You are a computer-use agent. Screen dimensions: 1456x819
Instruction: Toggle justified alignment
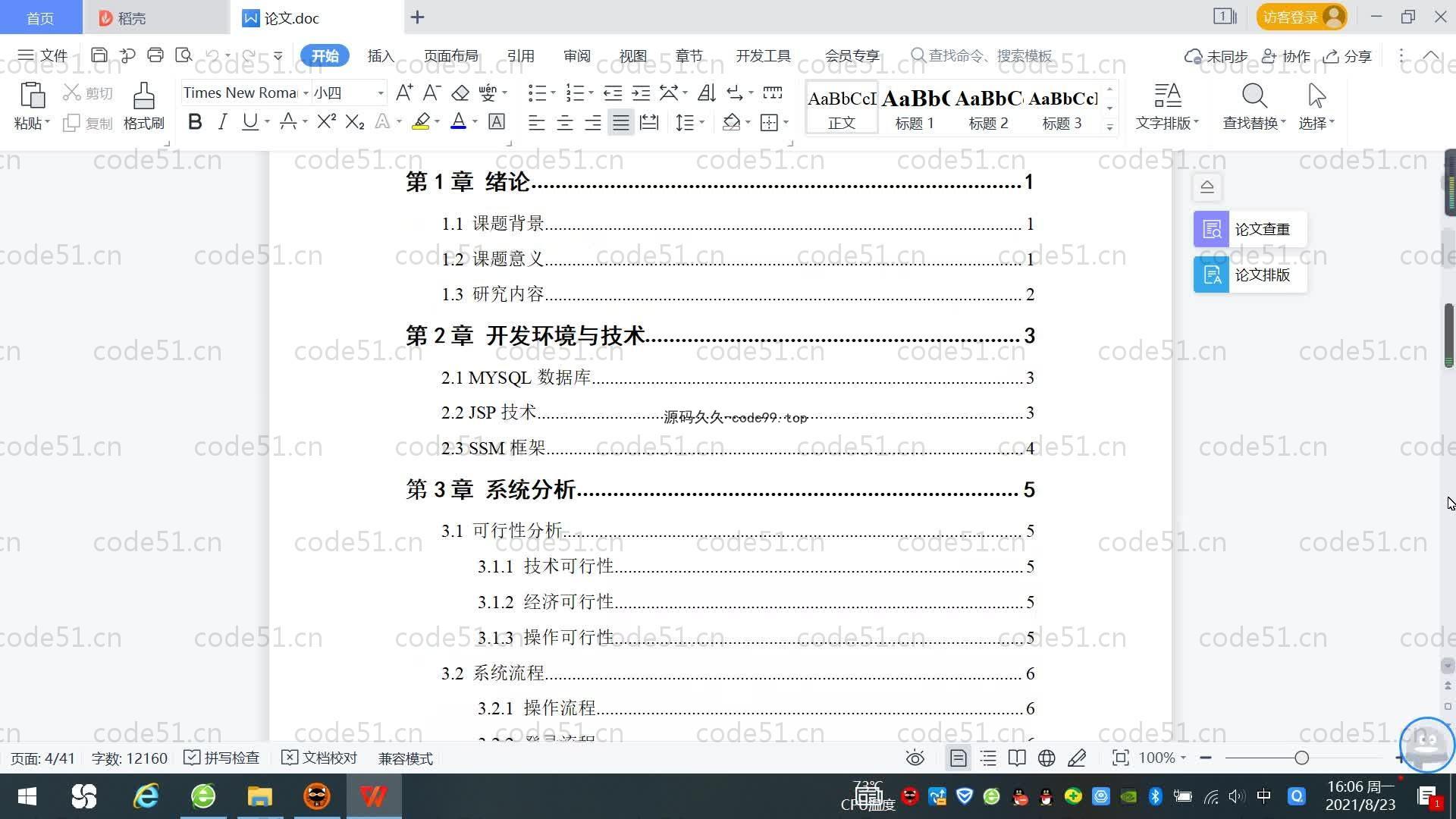pos(621,122)
